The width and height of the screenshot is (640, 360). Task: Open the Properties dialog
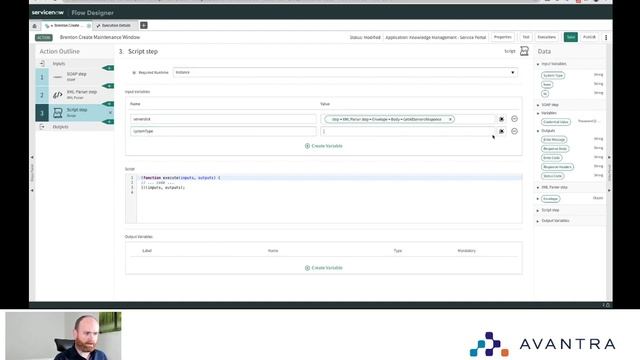[502, 37]
